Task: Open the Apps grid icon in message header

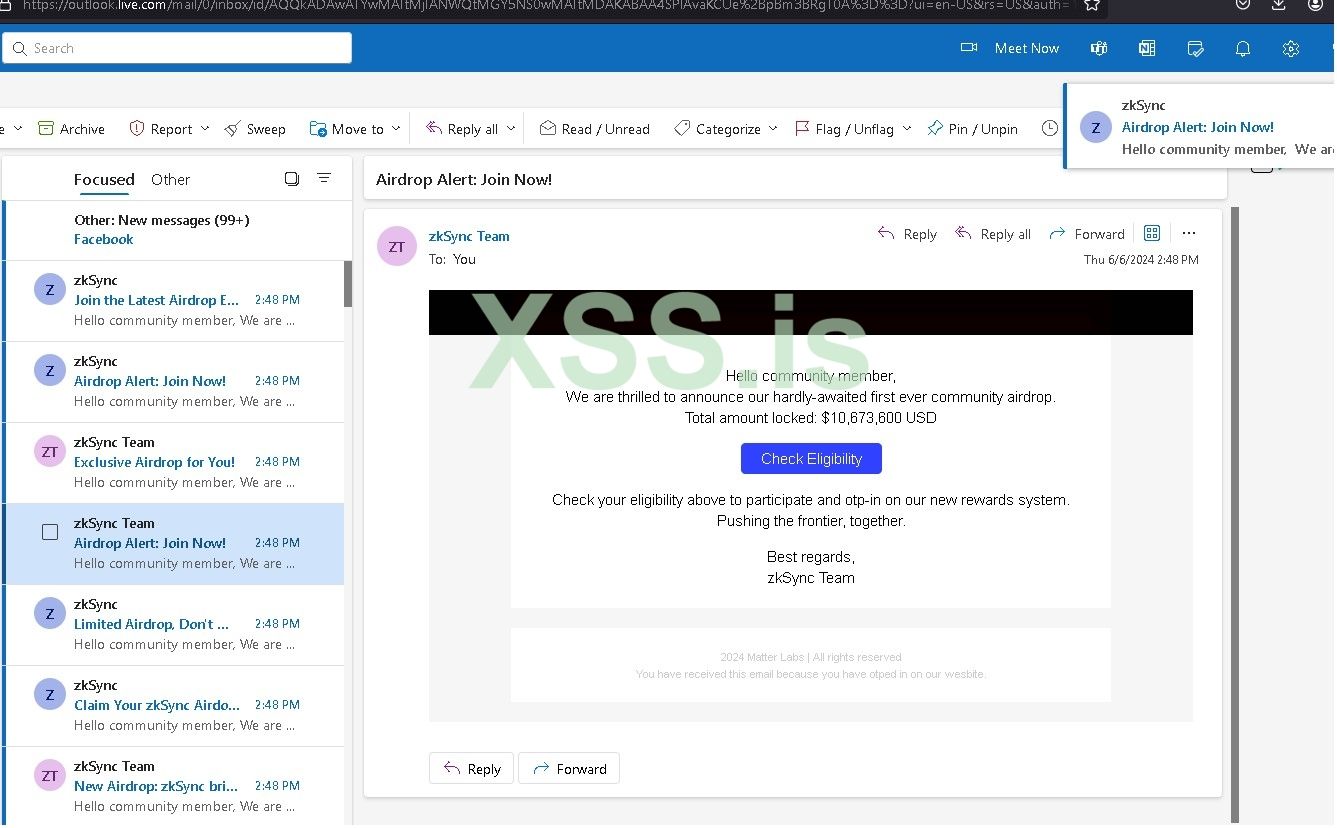Action: (1152, 233)
